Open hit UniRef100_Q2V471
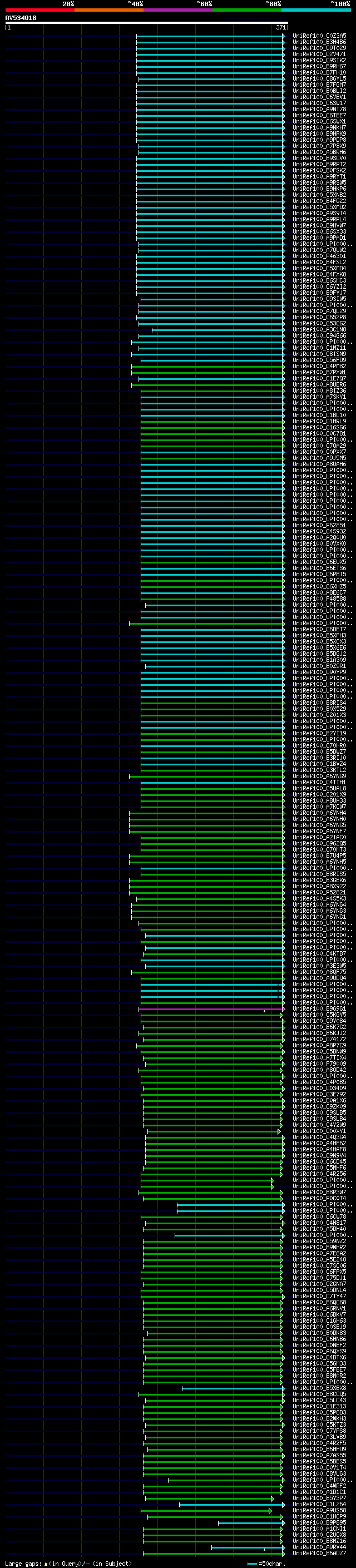The image size is (356, 1568). tap(319, 54)
